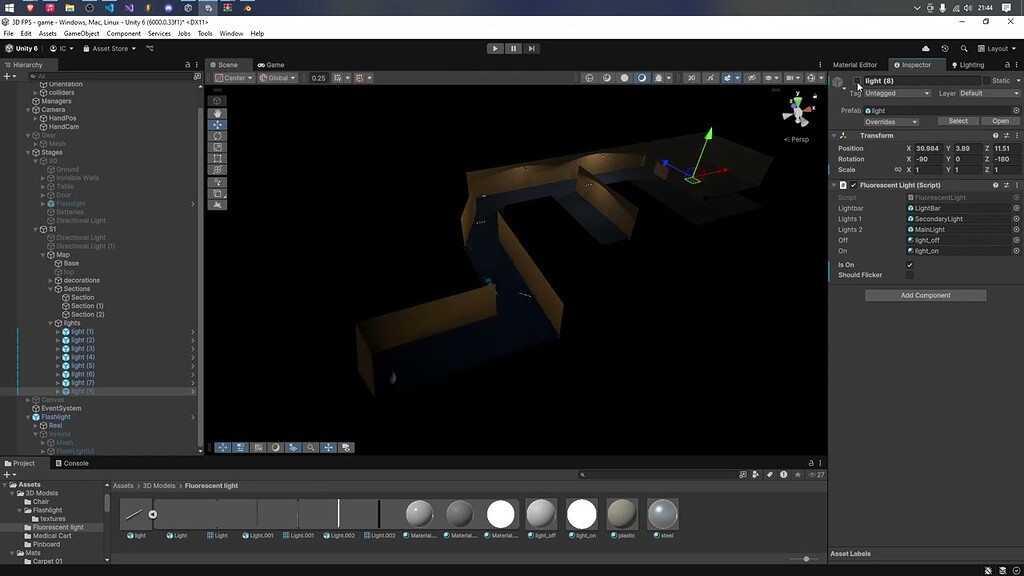1024x576 pixels.
Task: Enable the Should Flicker checkbox
Action: point(908,274)
